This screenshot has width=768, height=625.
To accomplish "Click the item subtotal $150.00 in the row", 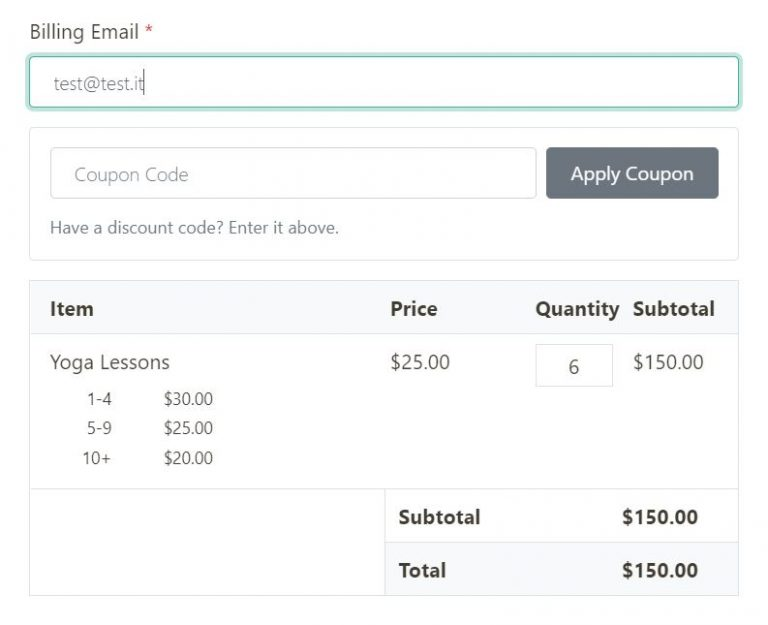I will [668, 362].
